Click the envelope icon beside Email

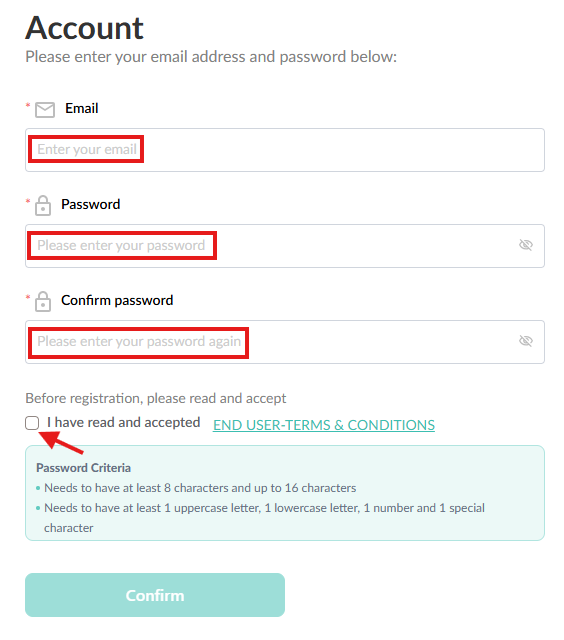(x=44, y=110)
